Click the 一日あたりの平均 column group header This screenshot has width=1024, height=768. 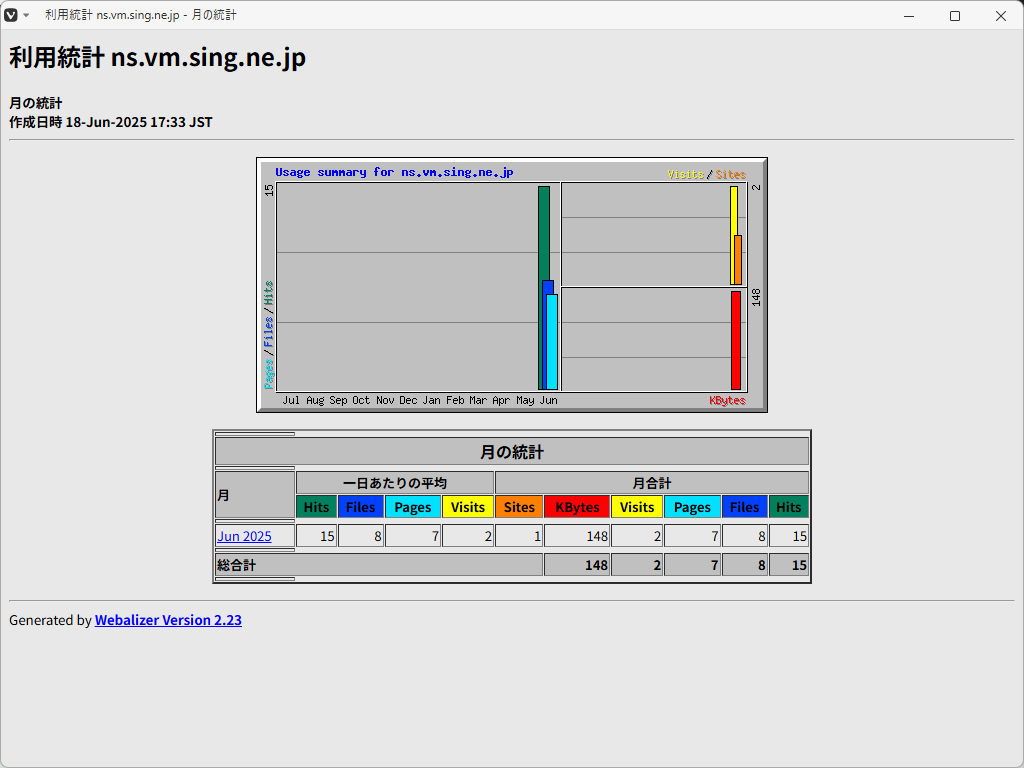pyautogui.click(x=394, y=483)
